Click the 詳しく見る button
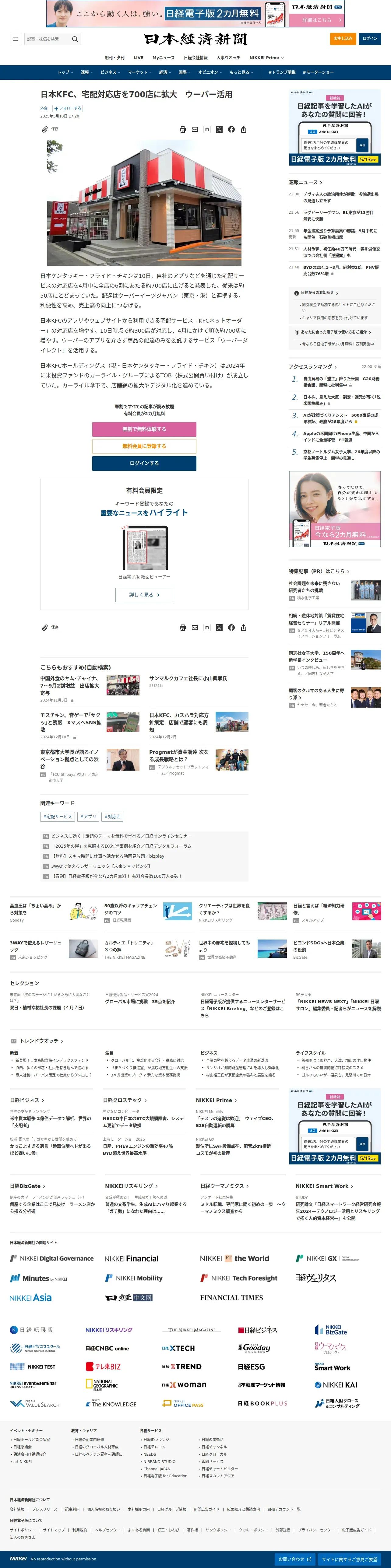The height and width of the screenshot is (1568, 391). pyautogui.click(x=144, y=595)
